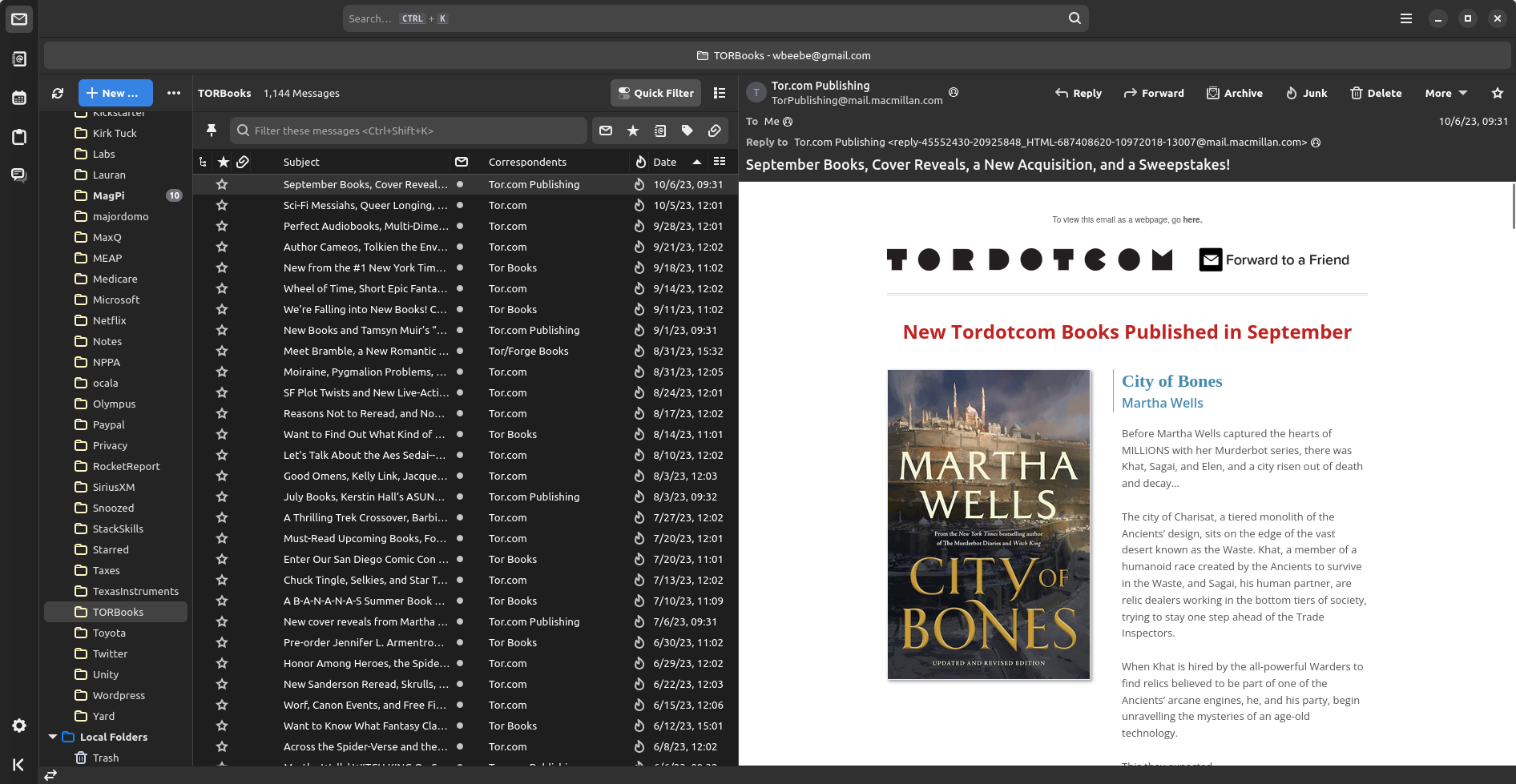Open the TORBooks folder

[x=117, y=612]
